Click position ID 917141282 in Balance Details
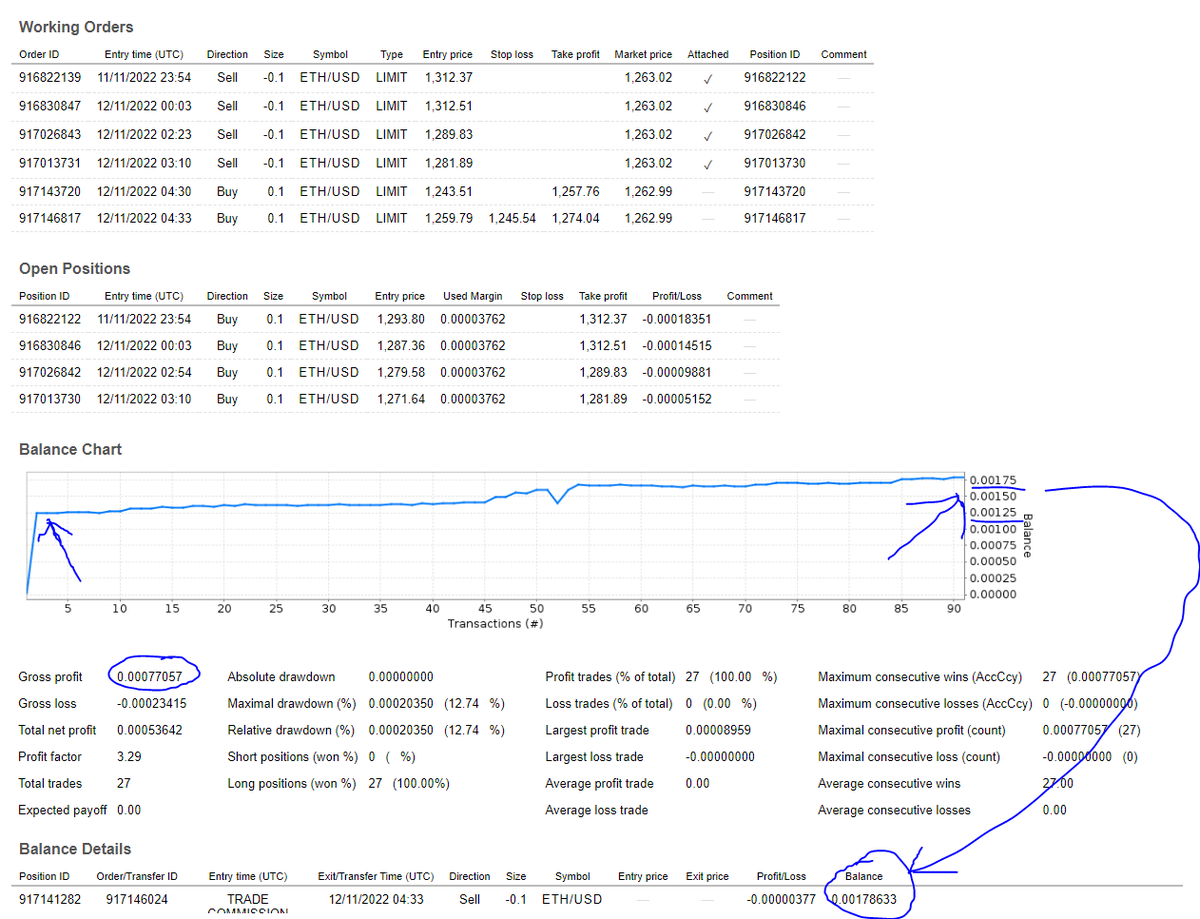Image resolution: width=1200 pixels, height=919 pixels. (52, 899)
